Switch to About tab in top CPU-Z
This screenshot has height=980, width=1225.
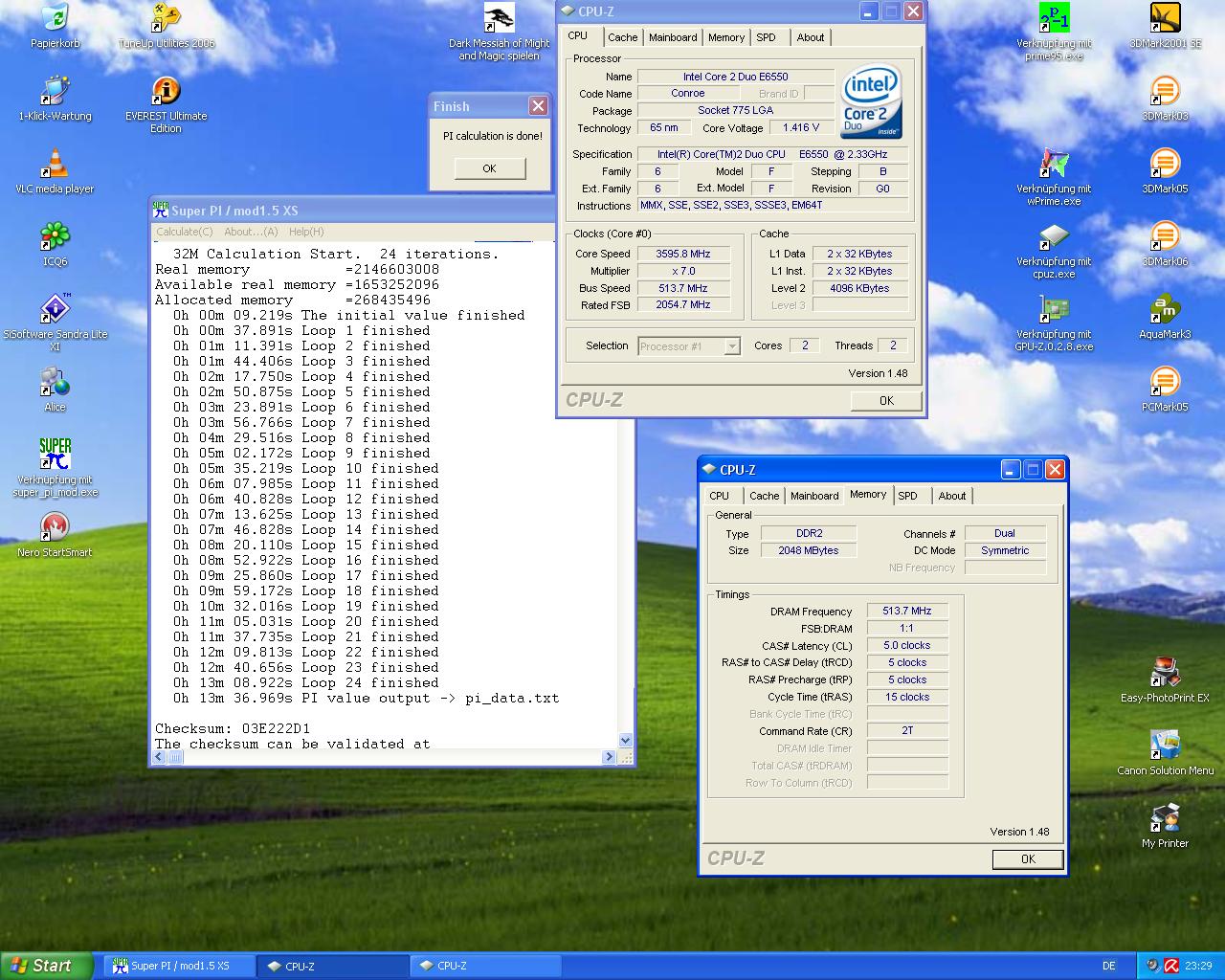pyautogui.click(x=811, y=37)
